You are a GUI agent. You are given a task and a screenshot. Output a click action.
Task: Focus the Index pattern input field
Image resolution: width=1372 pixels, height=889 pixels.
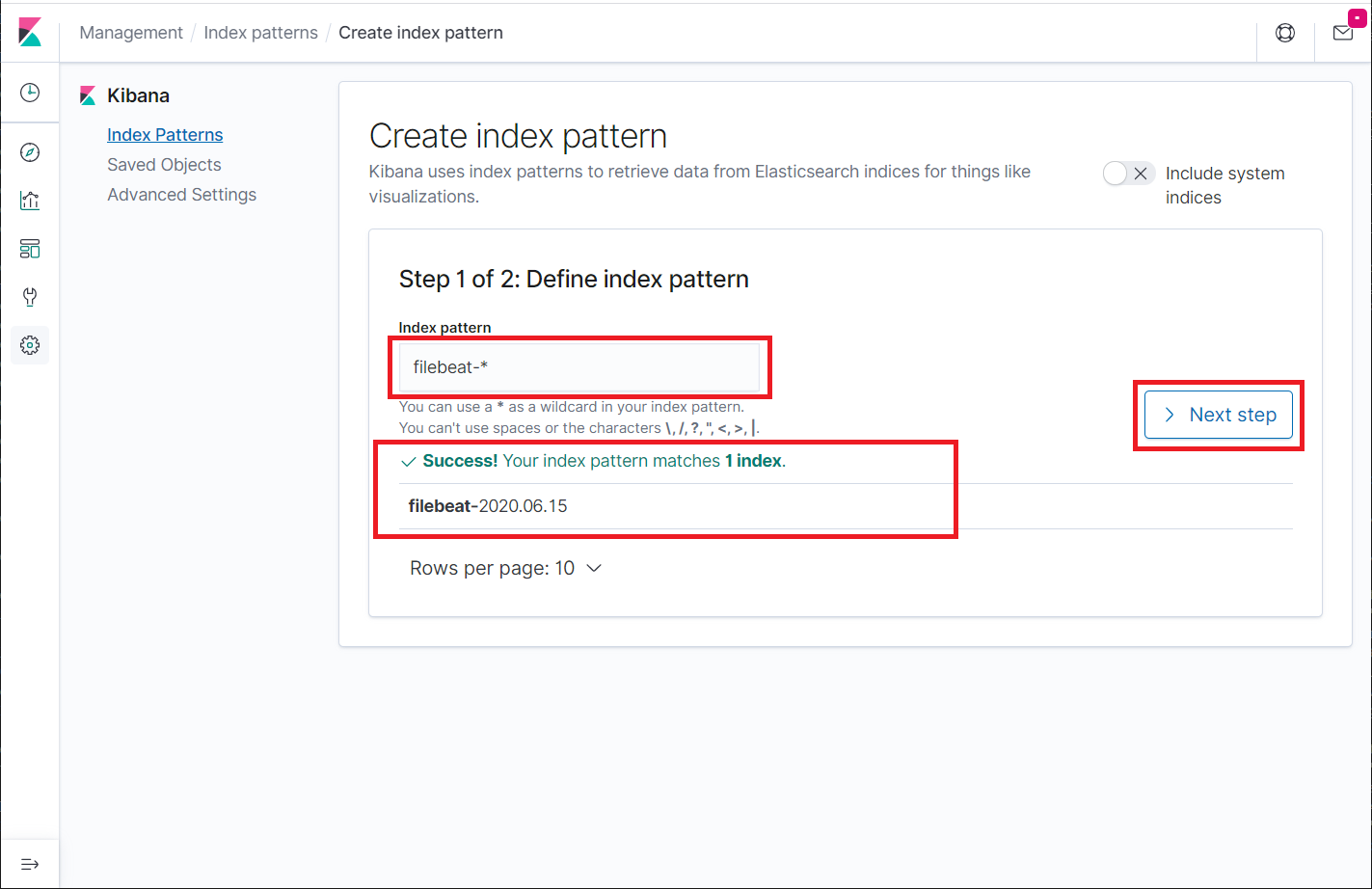click(x=579, y=367)
